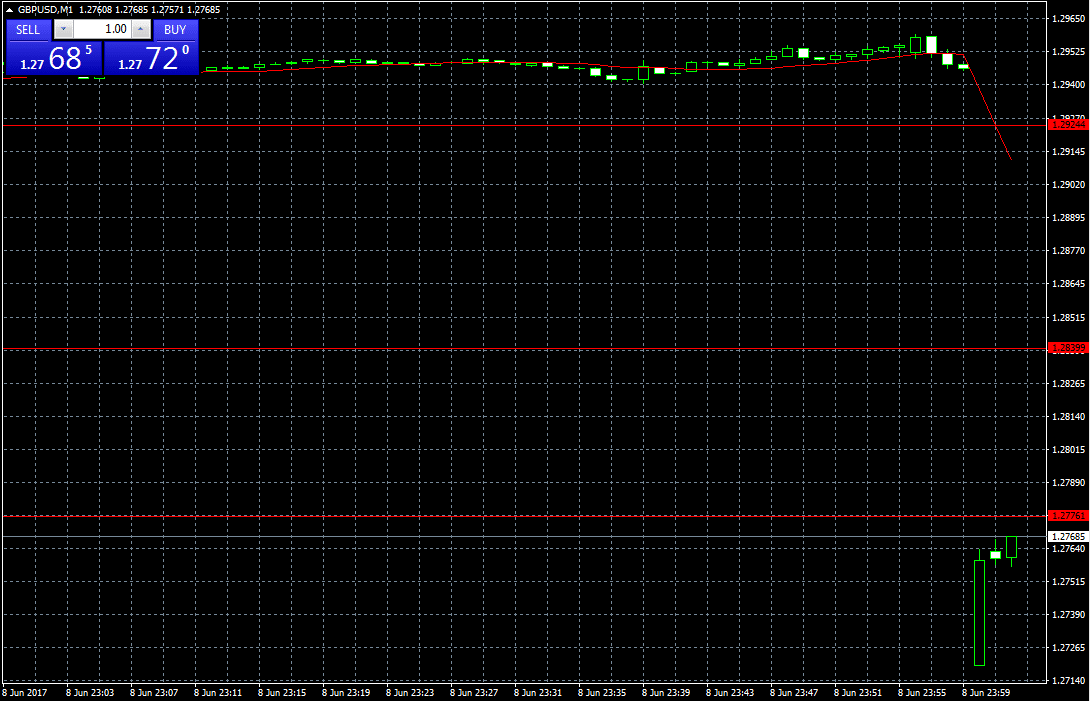Decrease lot volume with down arrow
Image resolution: width=1091 pixels, height=701 pixels.
tap(63, 29)
